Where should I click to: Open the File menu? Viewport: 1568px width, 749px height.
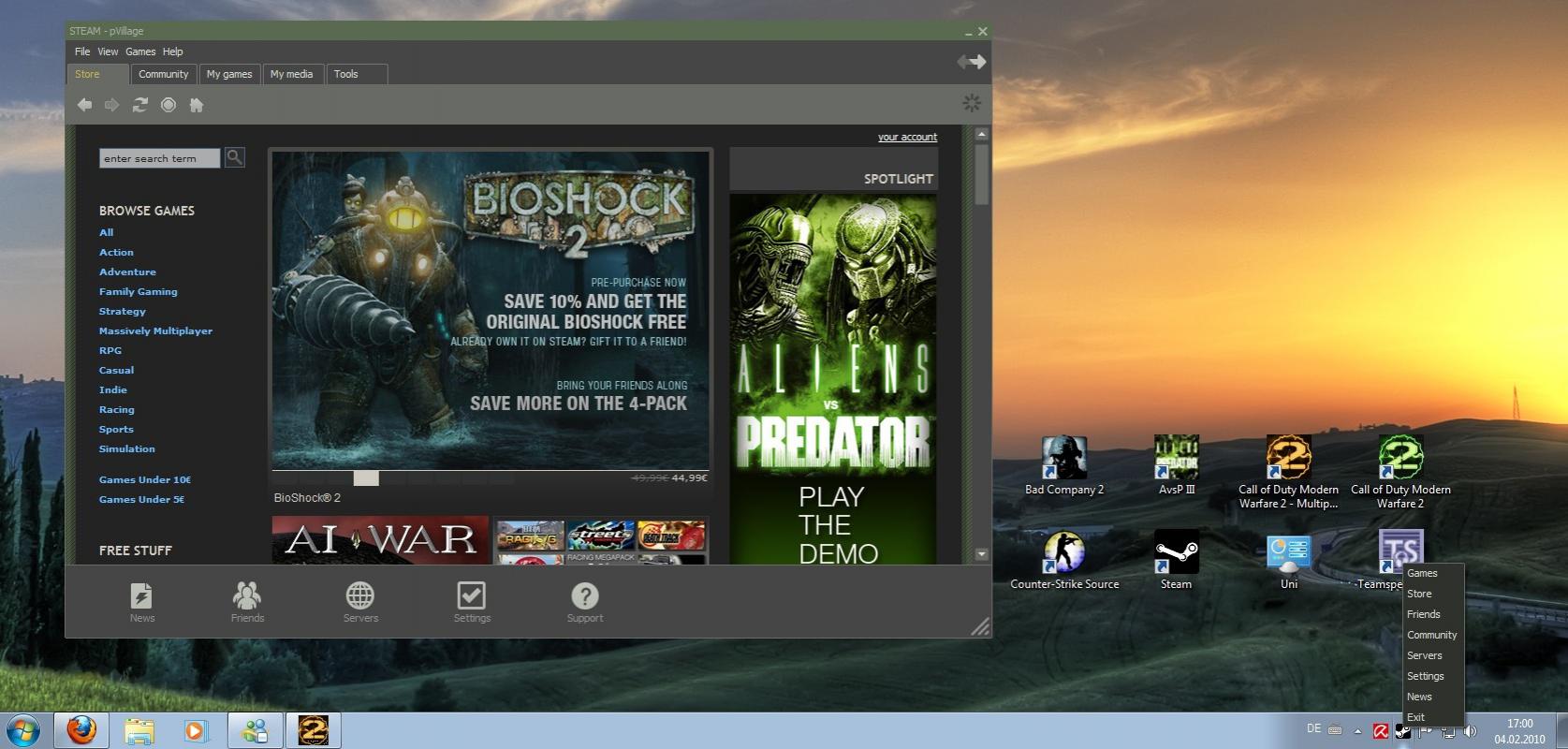click(82, 51)
